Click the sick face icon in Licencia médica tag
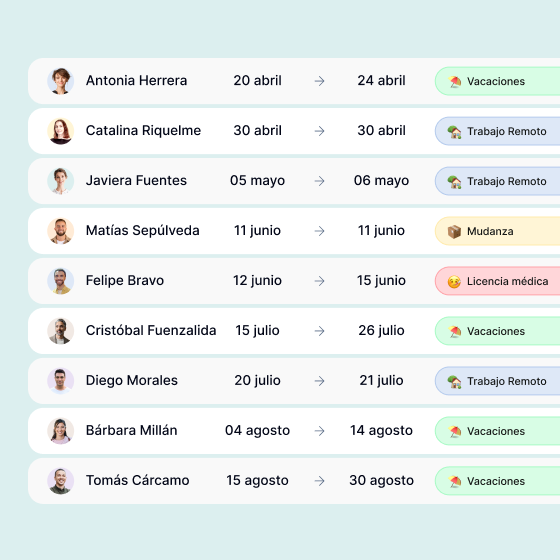560x560 pixels. [x=455, y=281]
